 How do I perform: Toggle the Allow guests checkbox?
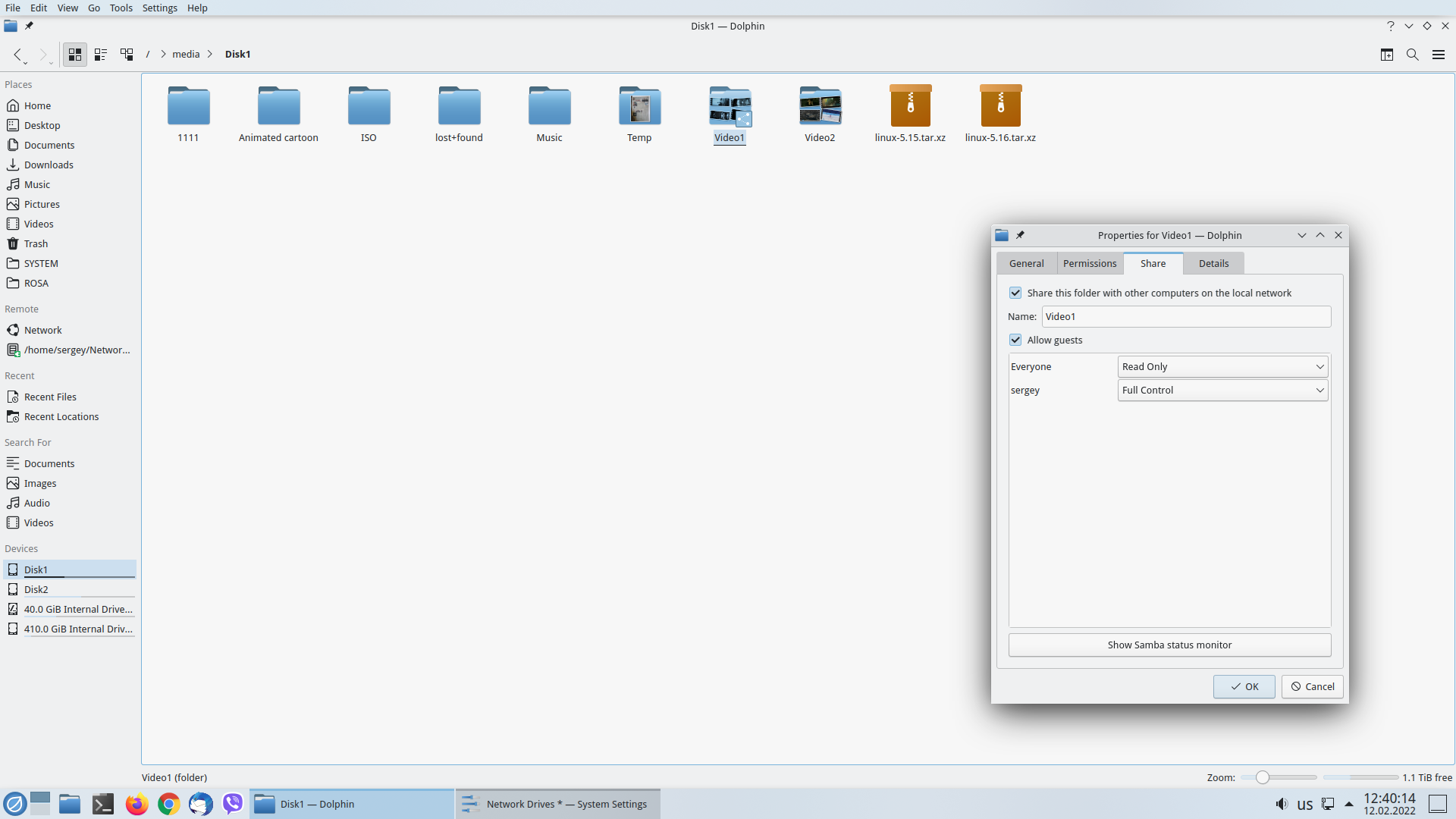[x=1015, y=340]
